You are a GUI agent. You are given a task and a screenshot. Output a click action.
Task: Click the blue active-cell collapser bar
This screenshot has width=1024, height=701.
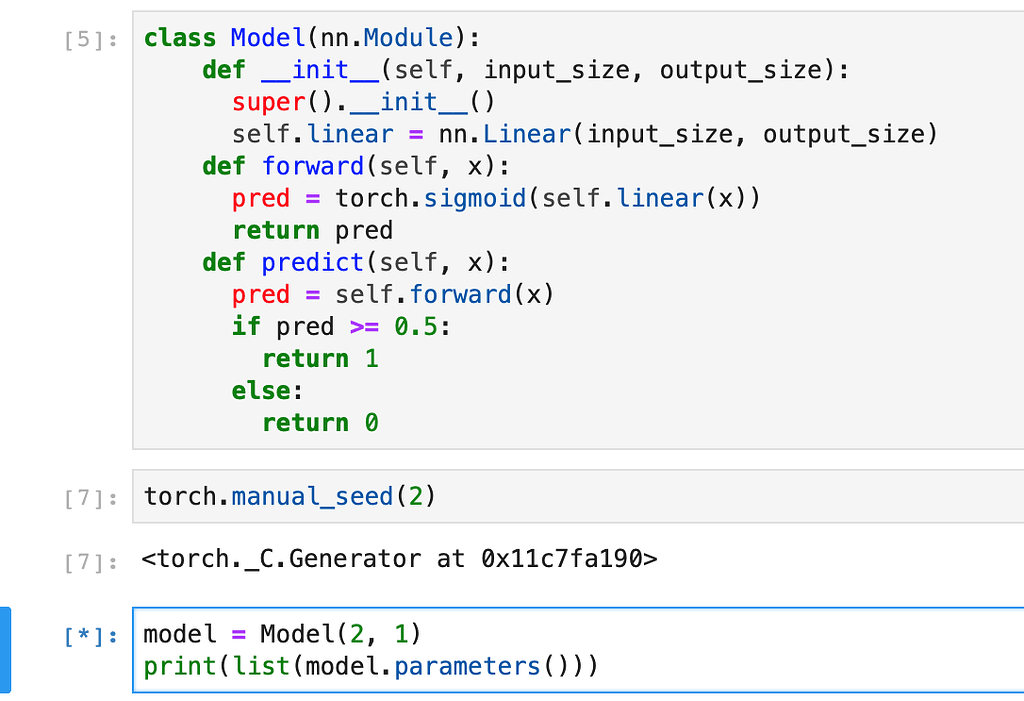5,650
